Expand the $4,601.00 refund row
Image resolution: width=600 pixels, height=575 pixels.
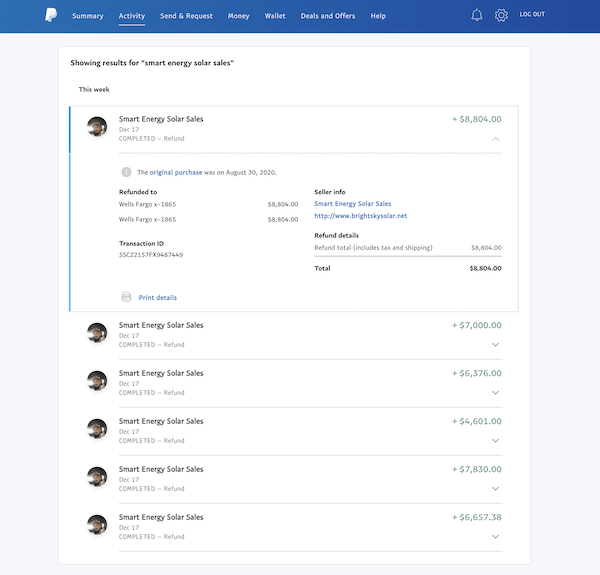[x=496, y=441]
